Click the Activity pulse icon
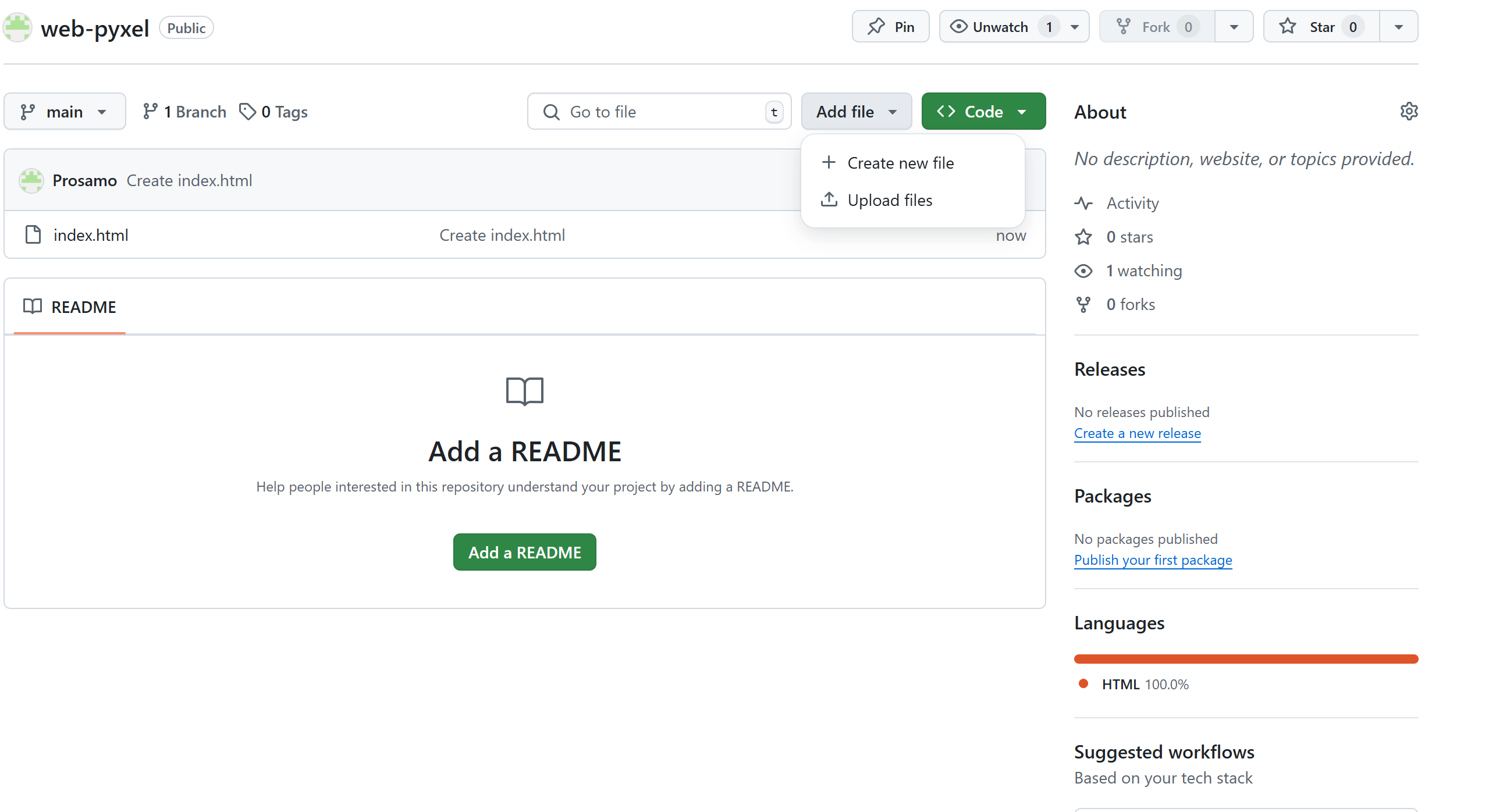Screen dimensions: 1503x812 coord(1083,203)
